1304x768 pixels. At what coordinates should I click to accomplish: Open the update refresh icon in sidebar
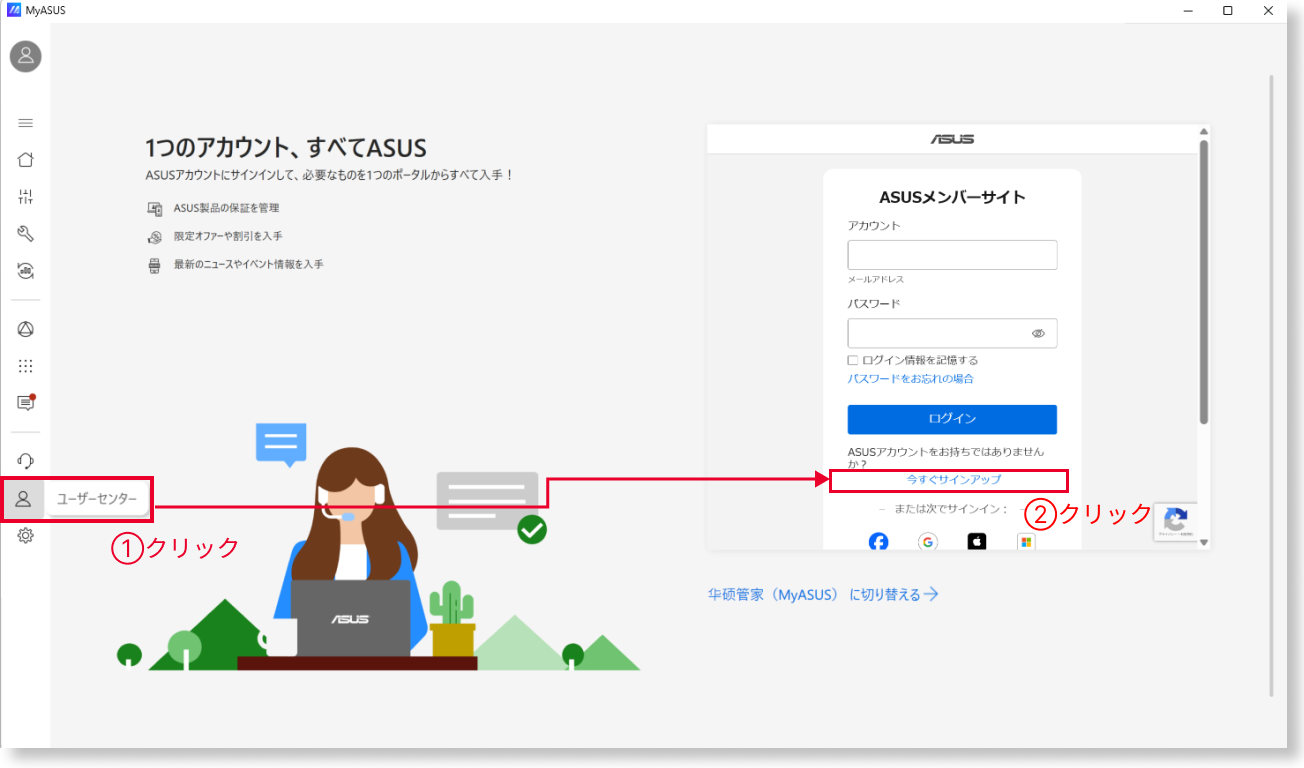[26, 271]
